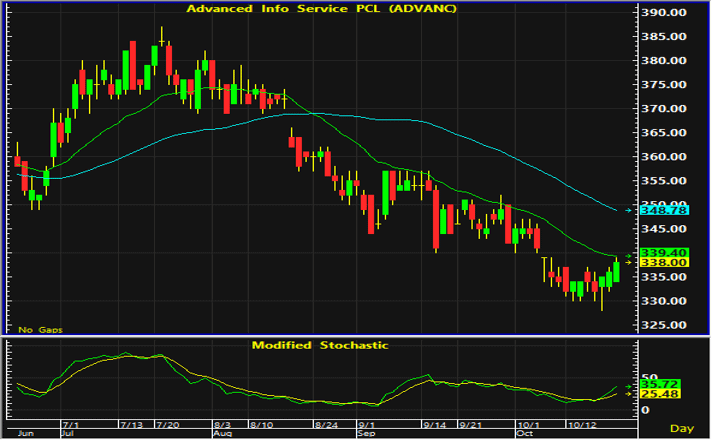712x440 pixels.
Task: Click the Sep month label
Action: click(366, 434)
